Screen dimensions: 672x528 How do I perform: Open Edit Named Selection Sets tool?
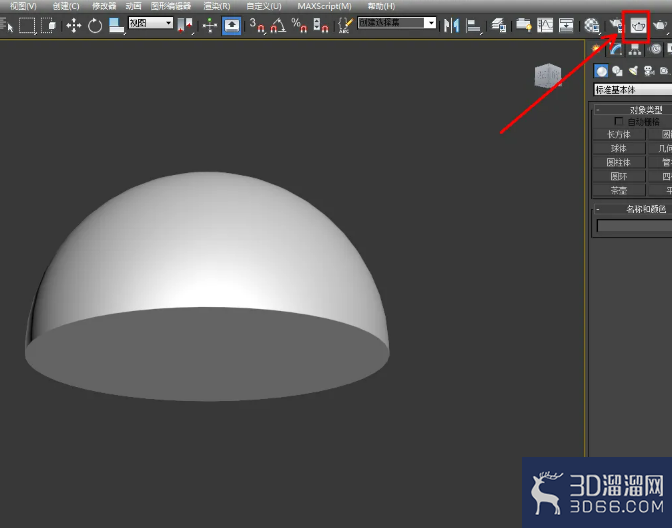click(345, 25)
